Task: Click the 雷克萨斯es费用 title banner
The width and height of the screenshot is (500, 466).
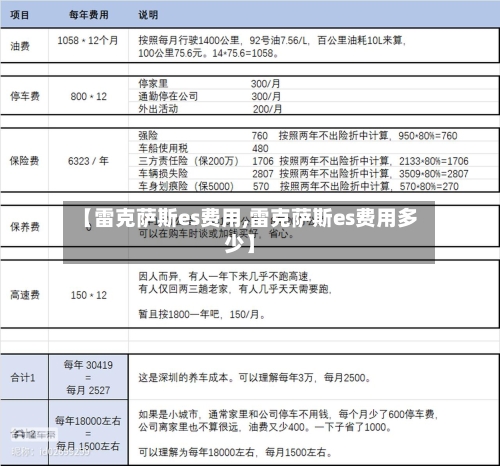Action: [249, 232]
